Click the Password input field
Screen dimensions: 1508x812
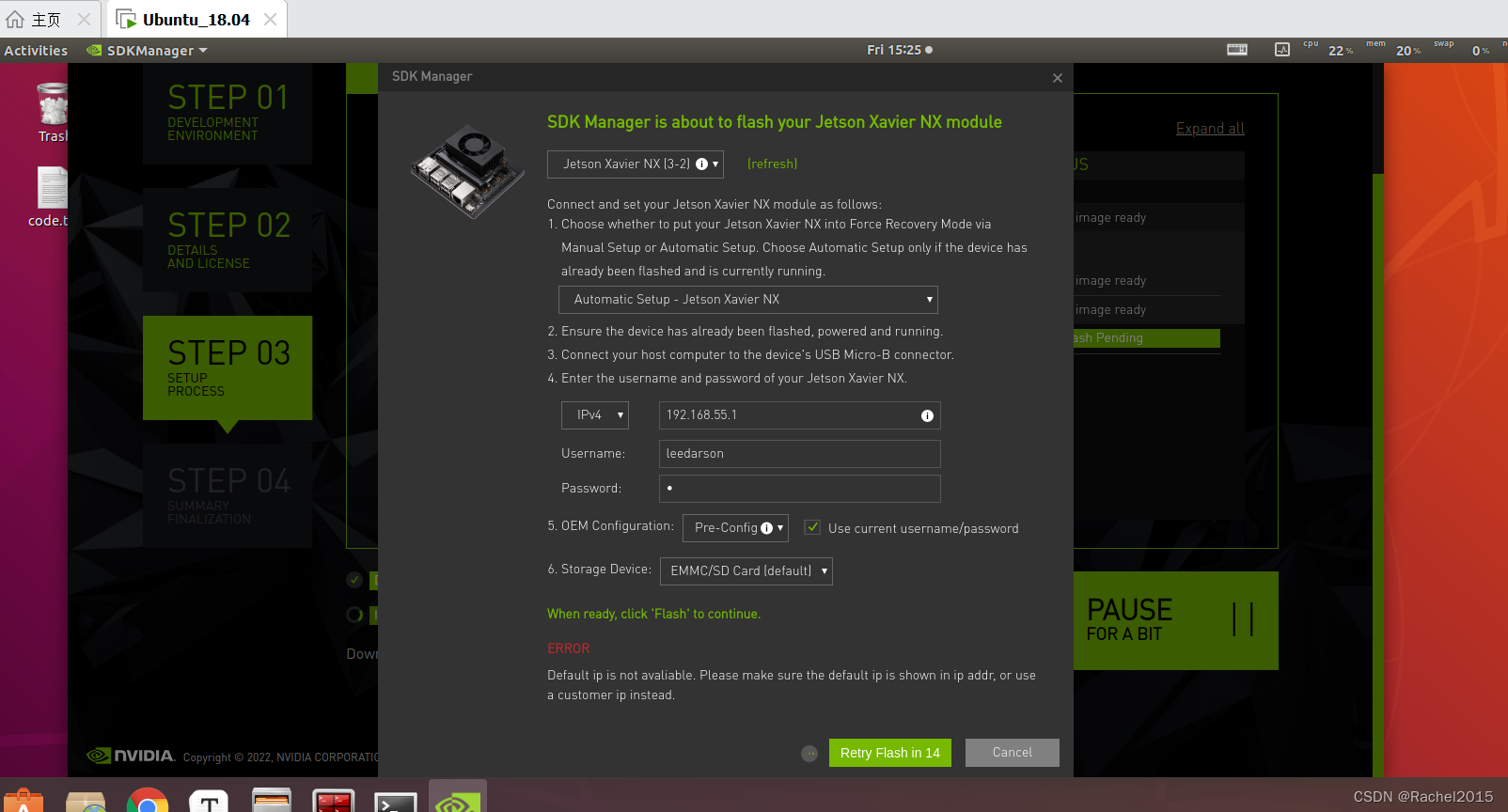800,489
